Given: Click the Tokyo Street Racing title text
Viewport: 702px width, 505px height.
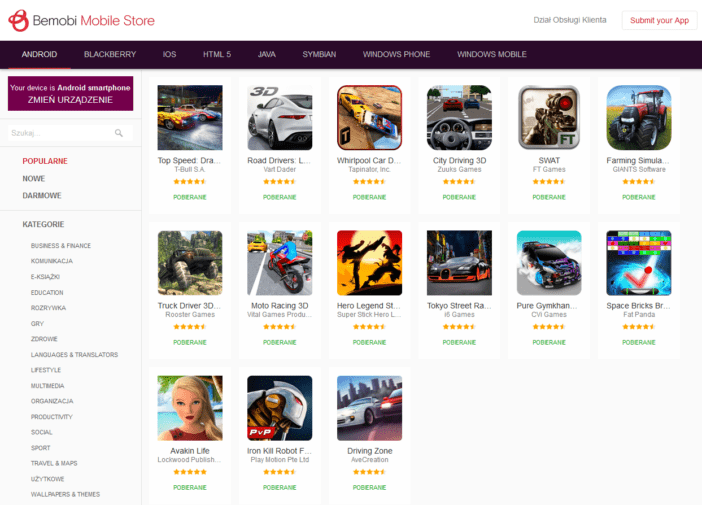Looking at the screenshot, I should 459,306.
